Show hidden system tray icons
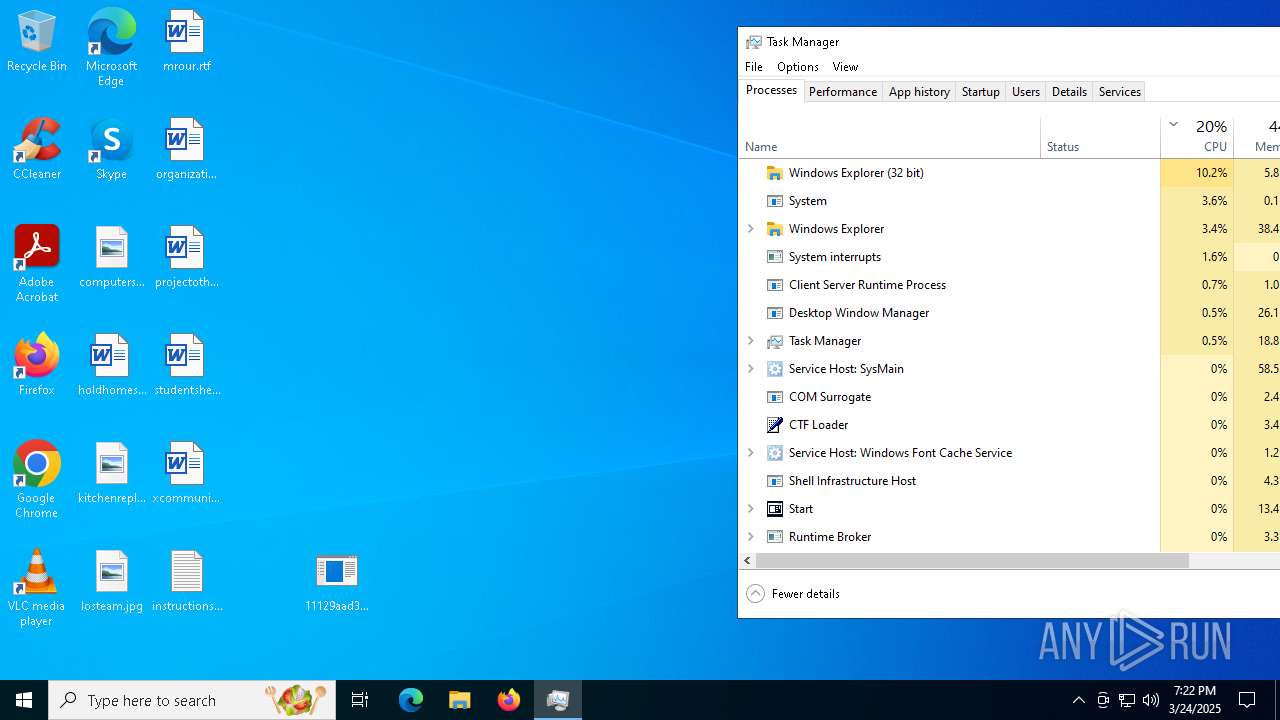 1078,700
